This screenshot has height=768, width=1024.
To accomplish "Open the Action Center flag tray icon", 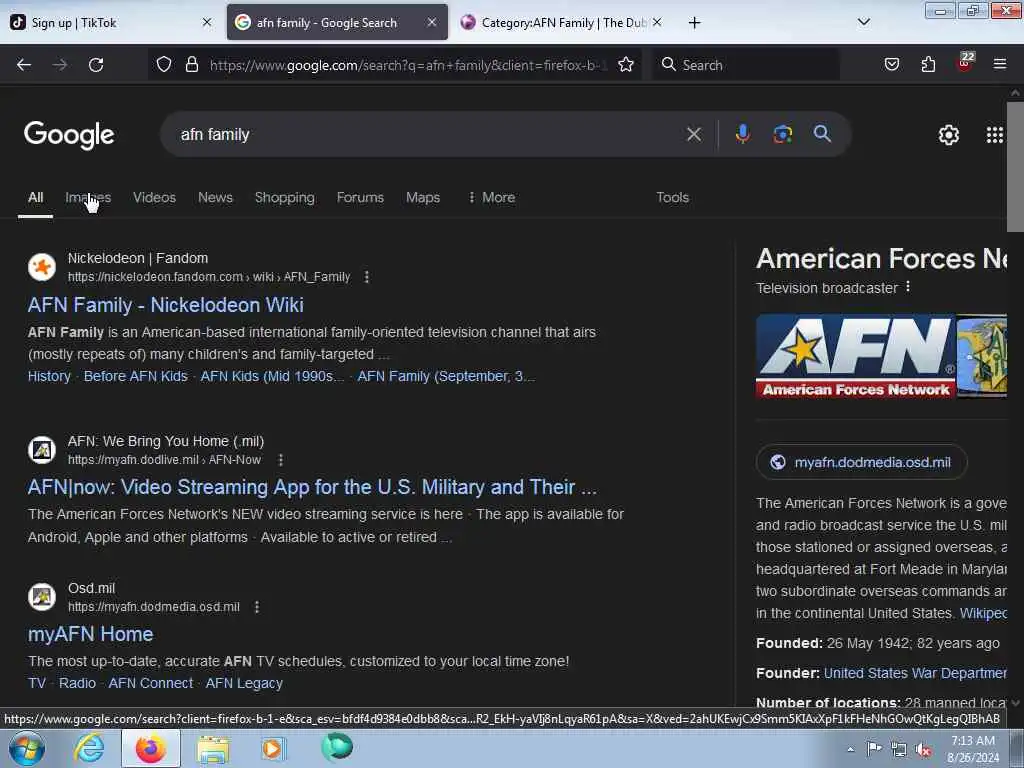I will [x=874, y=749].
